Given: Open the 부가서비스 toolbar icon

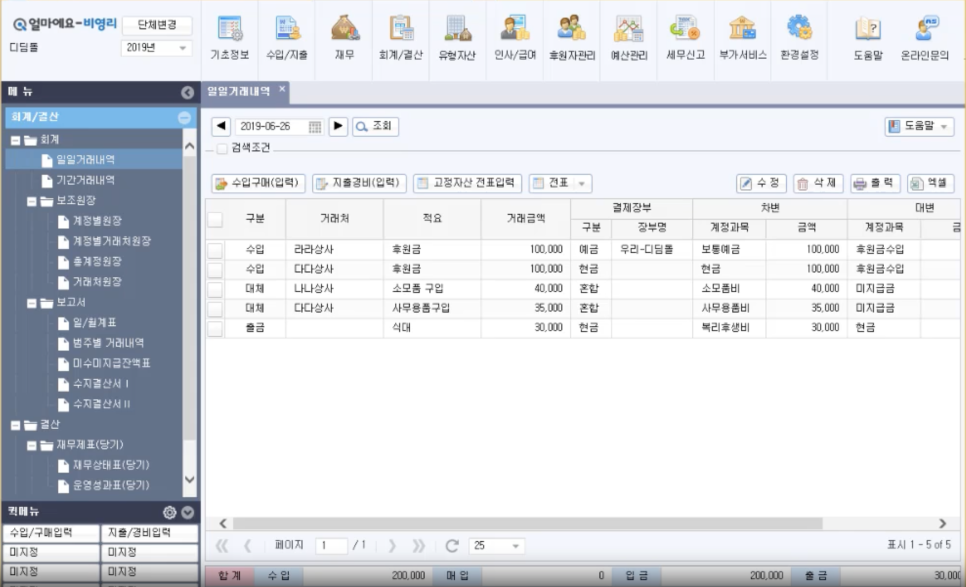Looking at the screenshot, I should tap(742, 38).
